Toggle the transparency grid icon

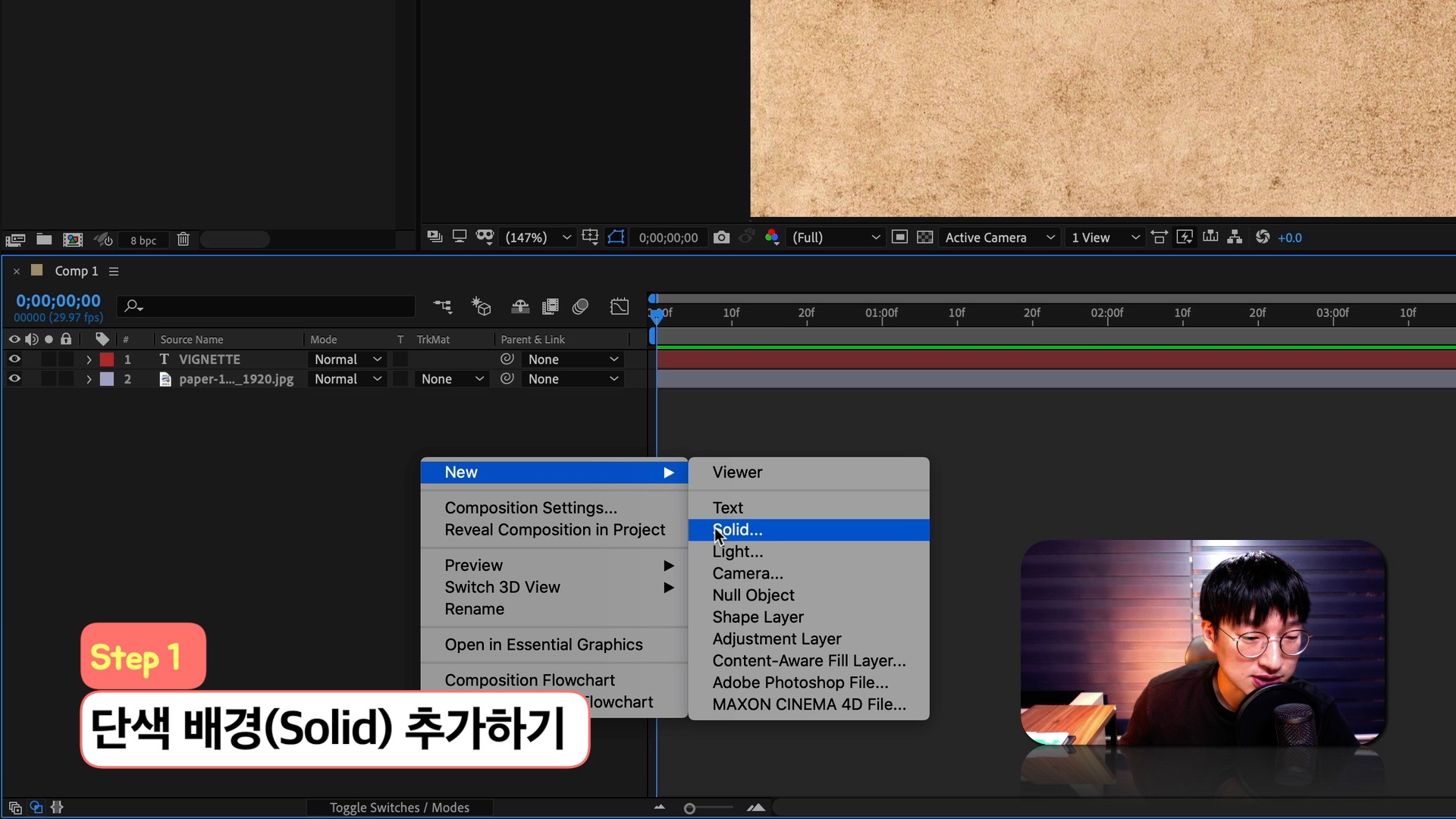pos(924,237)
